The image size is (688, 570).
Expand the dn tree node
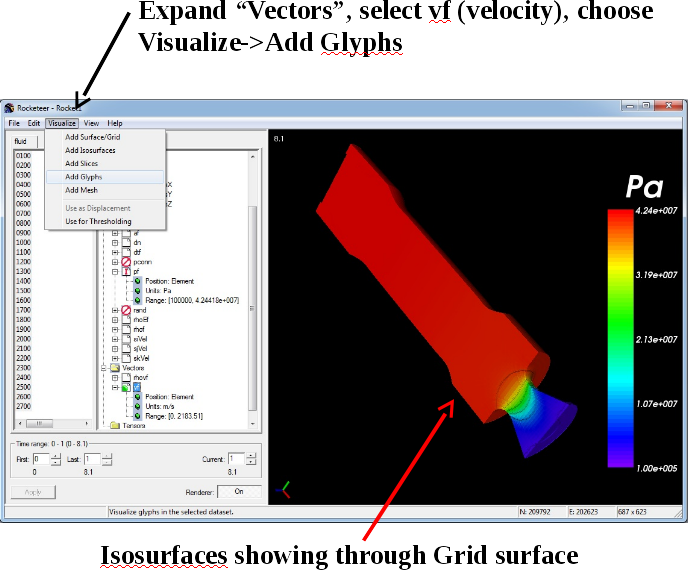click(115, 243)
